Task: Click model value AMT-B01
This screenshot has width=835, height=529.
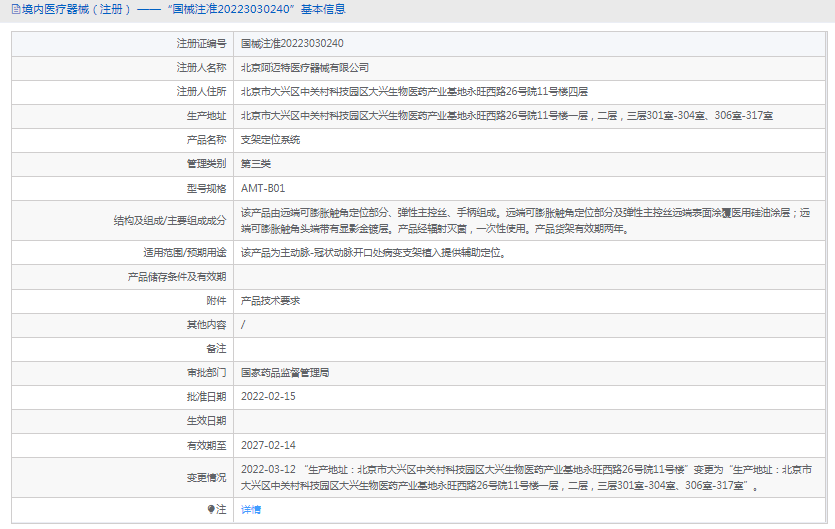Action: click(263, 188)
